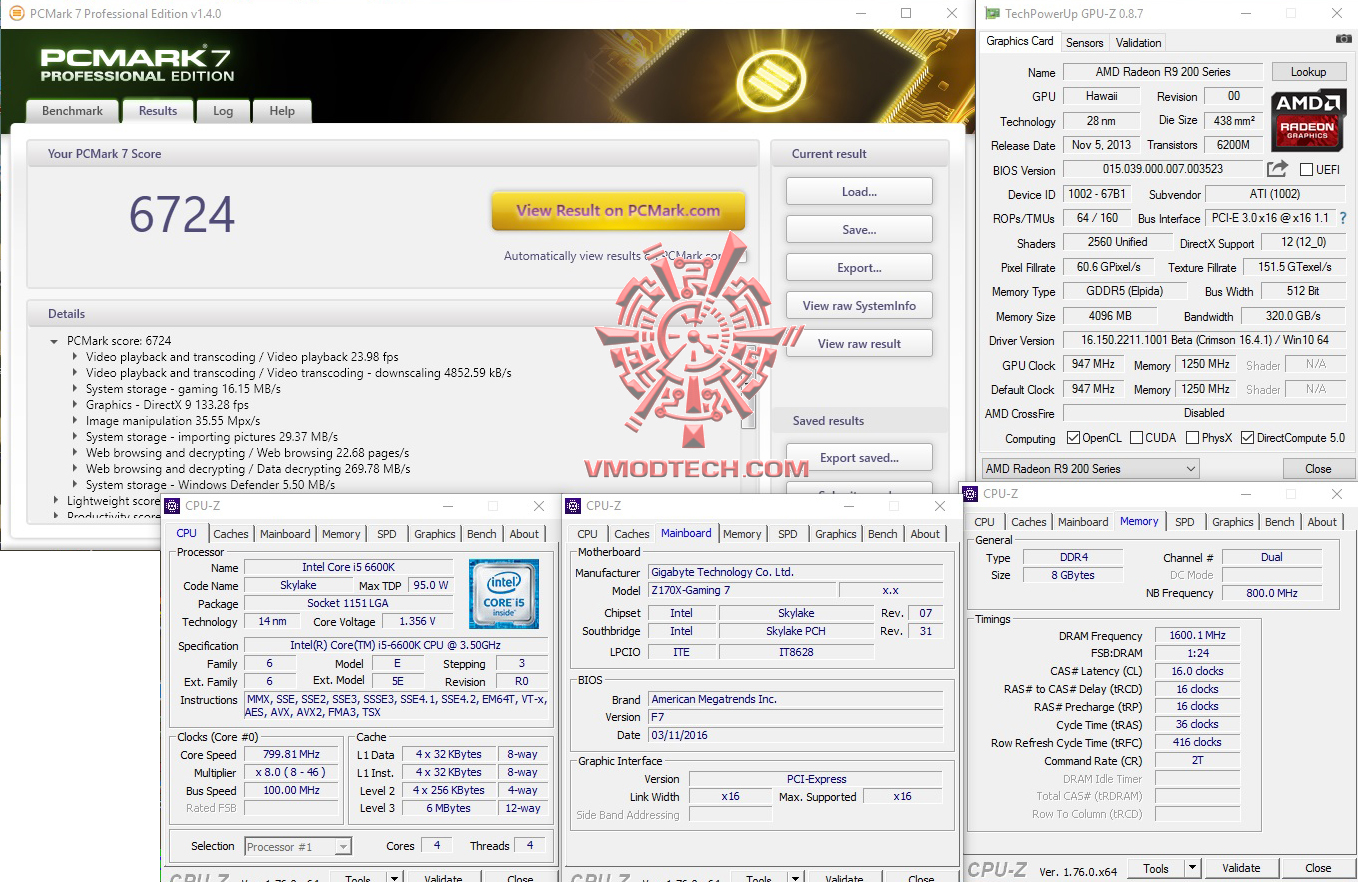This screenshot has width=1358, height=882.
Task: Expand the Data decrypting 269.78 MB/s row
Action: tap(74, 469)
